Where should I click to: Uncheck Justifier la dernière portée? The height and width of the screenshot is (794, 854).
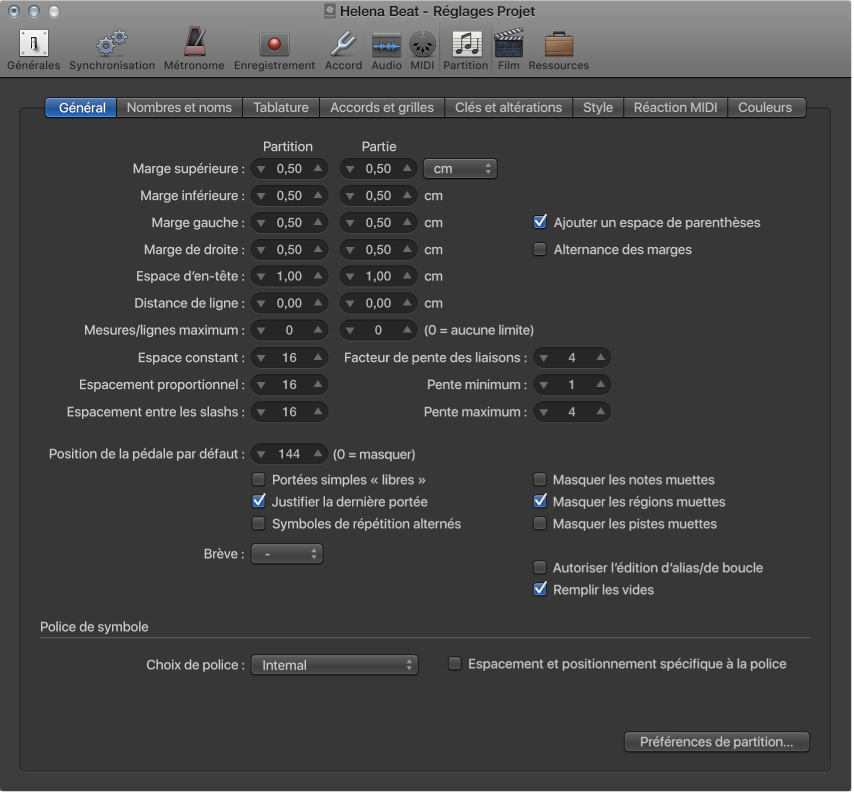coord(258,501)
